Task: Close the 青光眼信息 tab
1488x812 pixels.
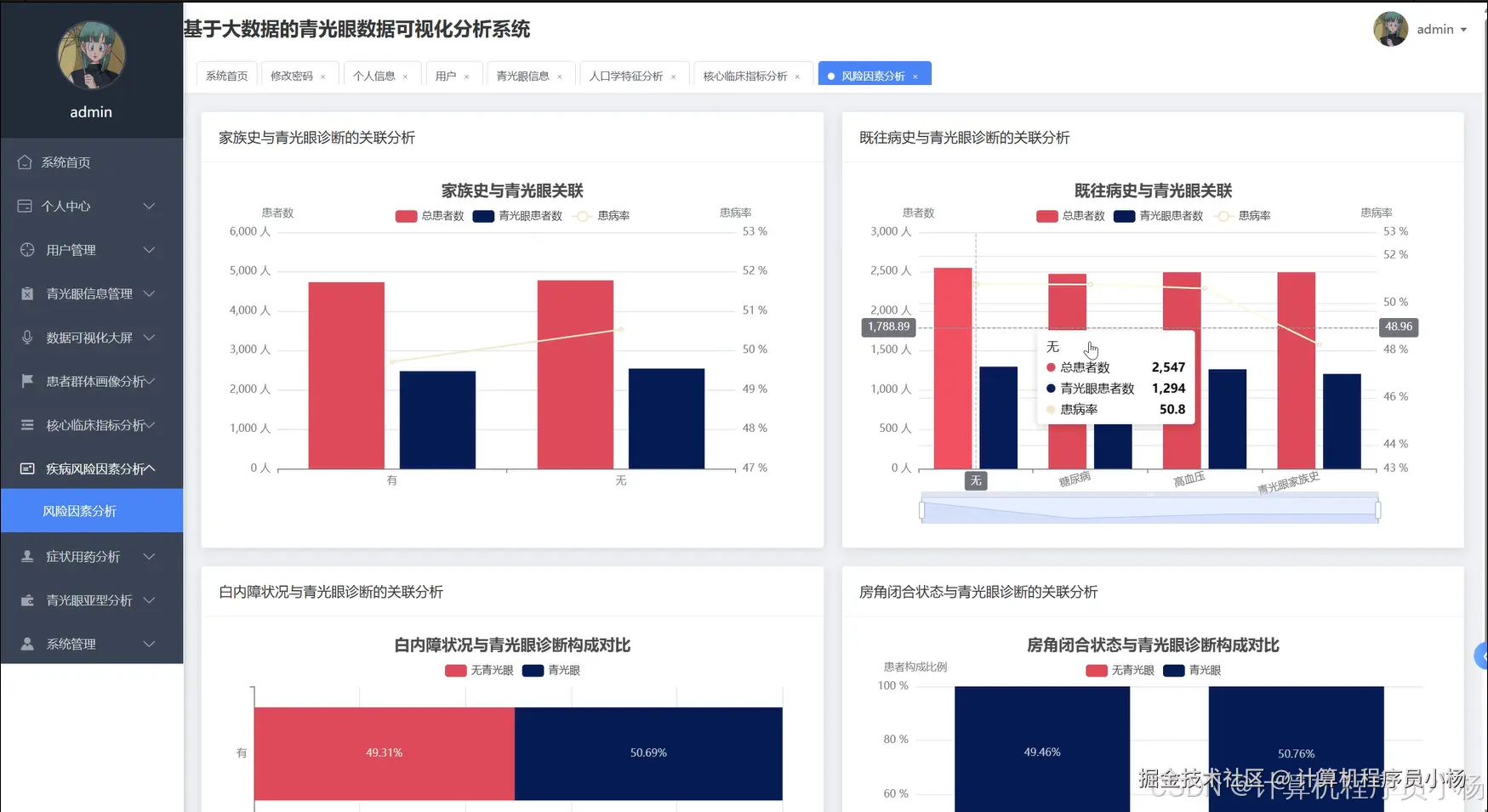Action: 560,77
